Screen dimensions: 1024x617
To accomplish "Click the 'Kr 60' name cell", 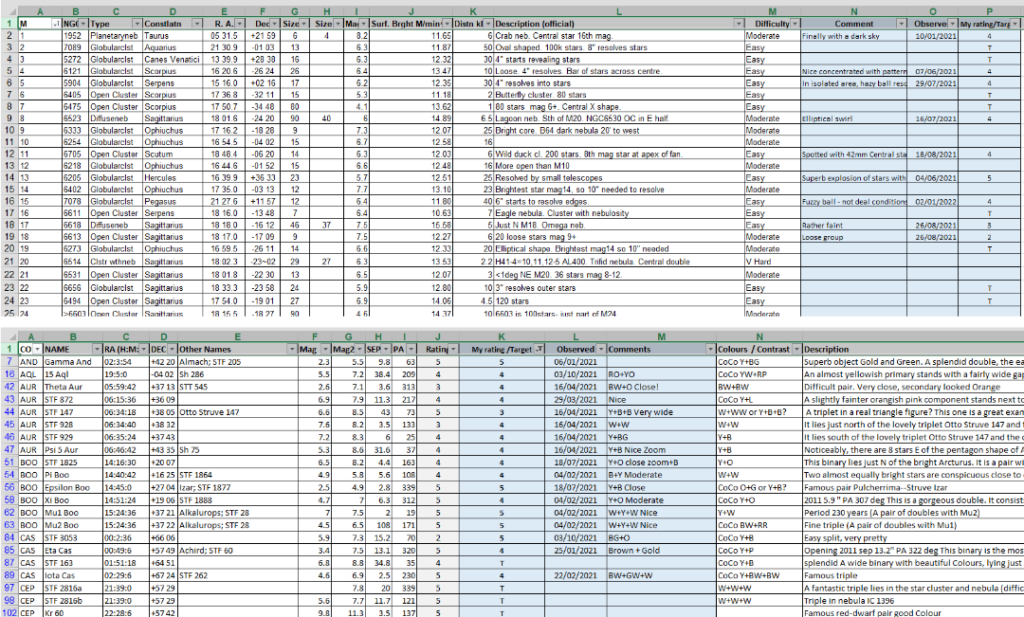I will point(72,613).
